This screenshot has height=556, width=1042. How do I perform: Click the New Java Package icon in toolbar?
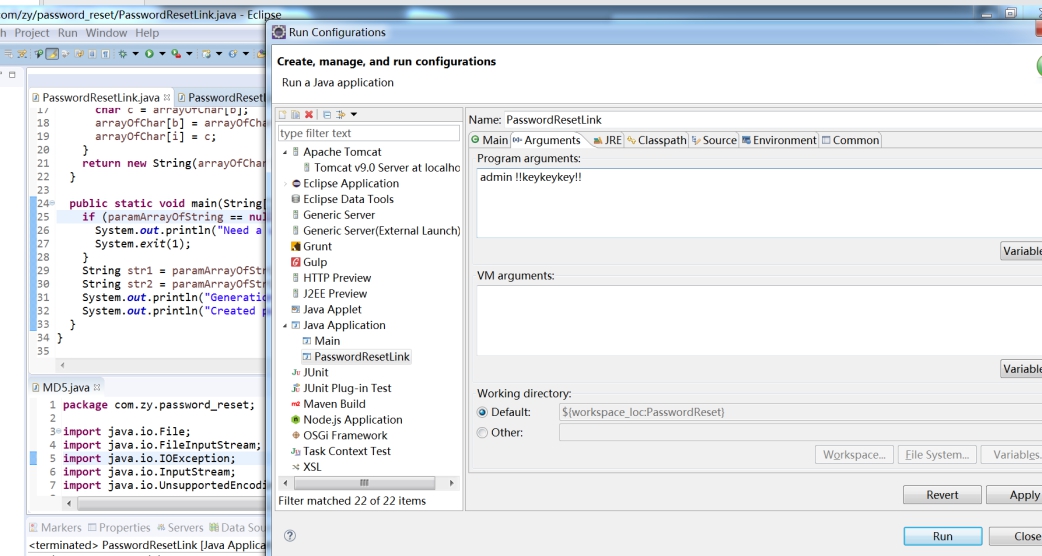pyautogui.click(x=206, y=54)
